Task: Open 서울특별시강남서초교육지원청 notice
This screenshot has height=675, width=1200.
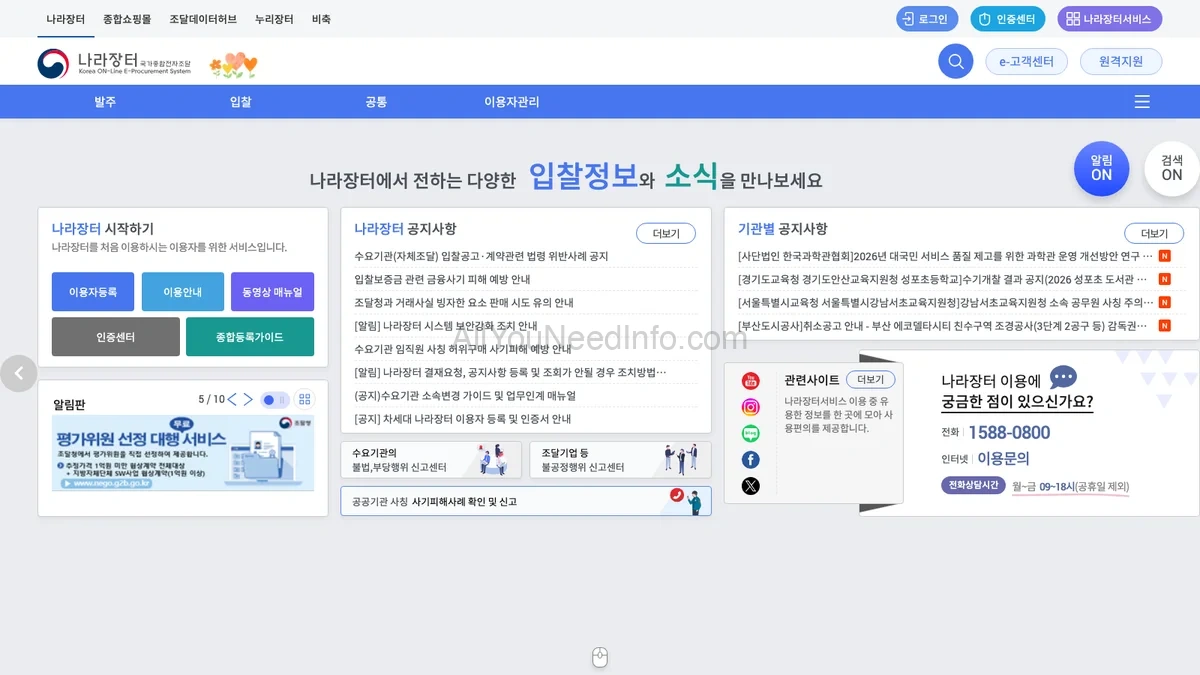Action: tap(946, 302)
